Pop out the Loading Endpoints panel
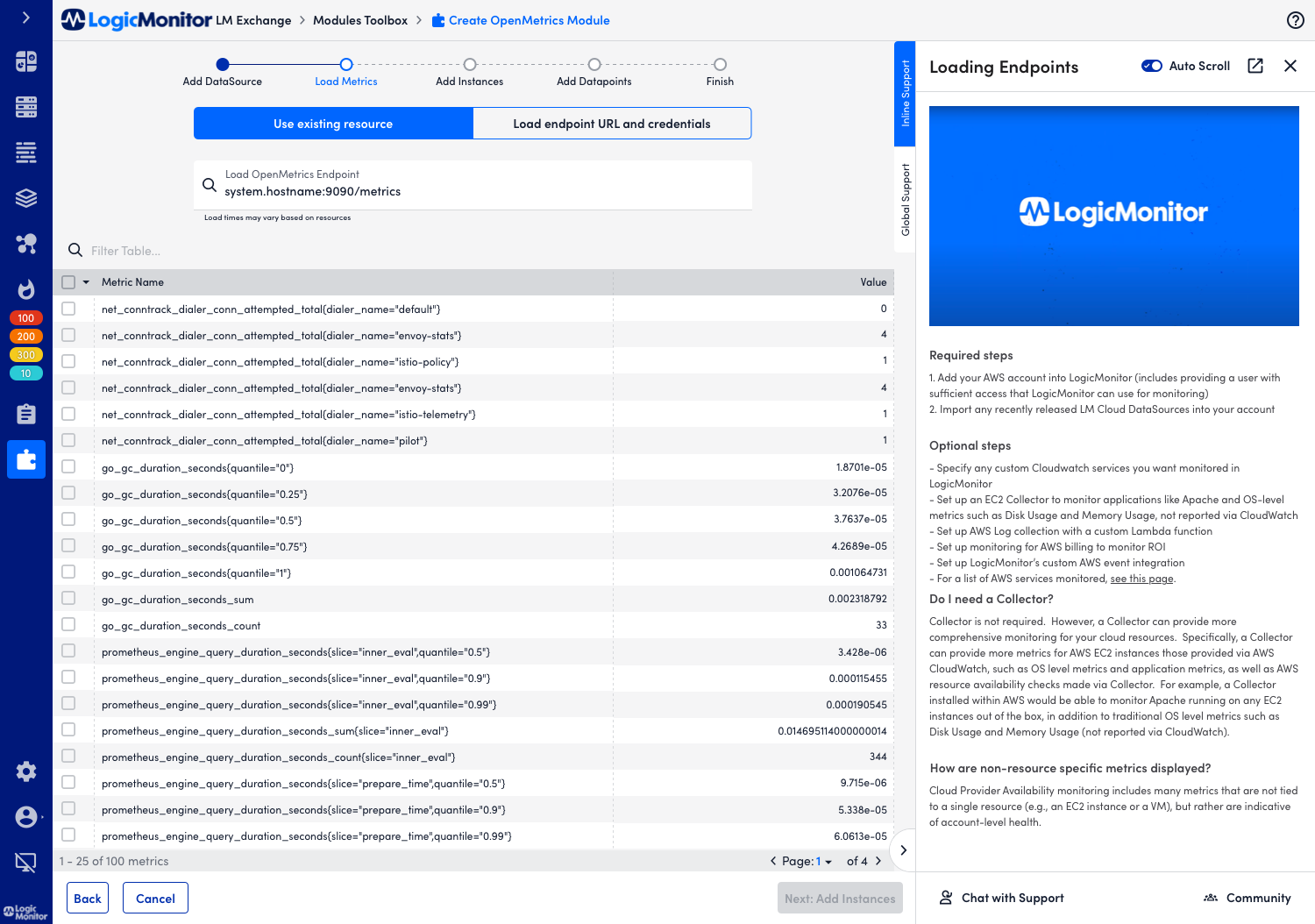Image resolution: width=1315 pixels, height=924 pixels. pos(1255,66)
